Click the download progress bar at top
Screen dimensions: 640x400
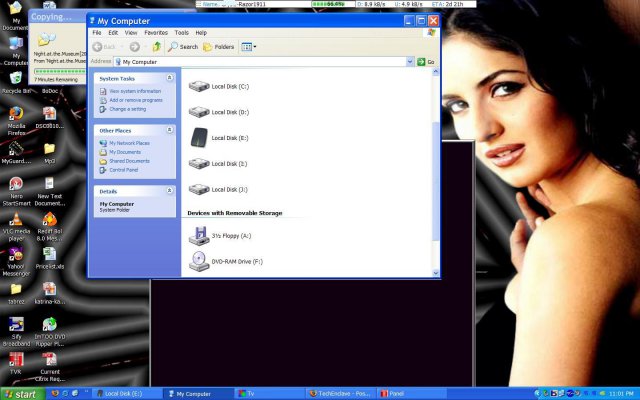(333, 4)
